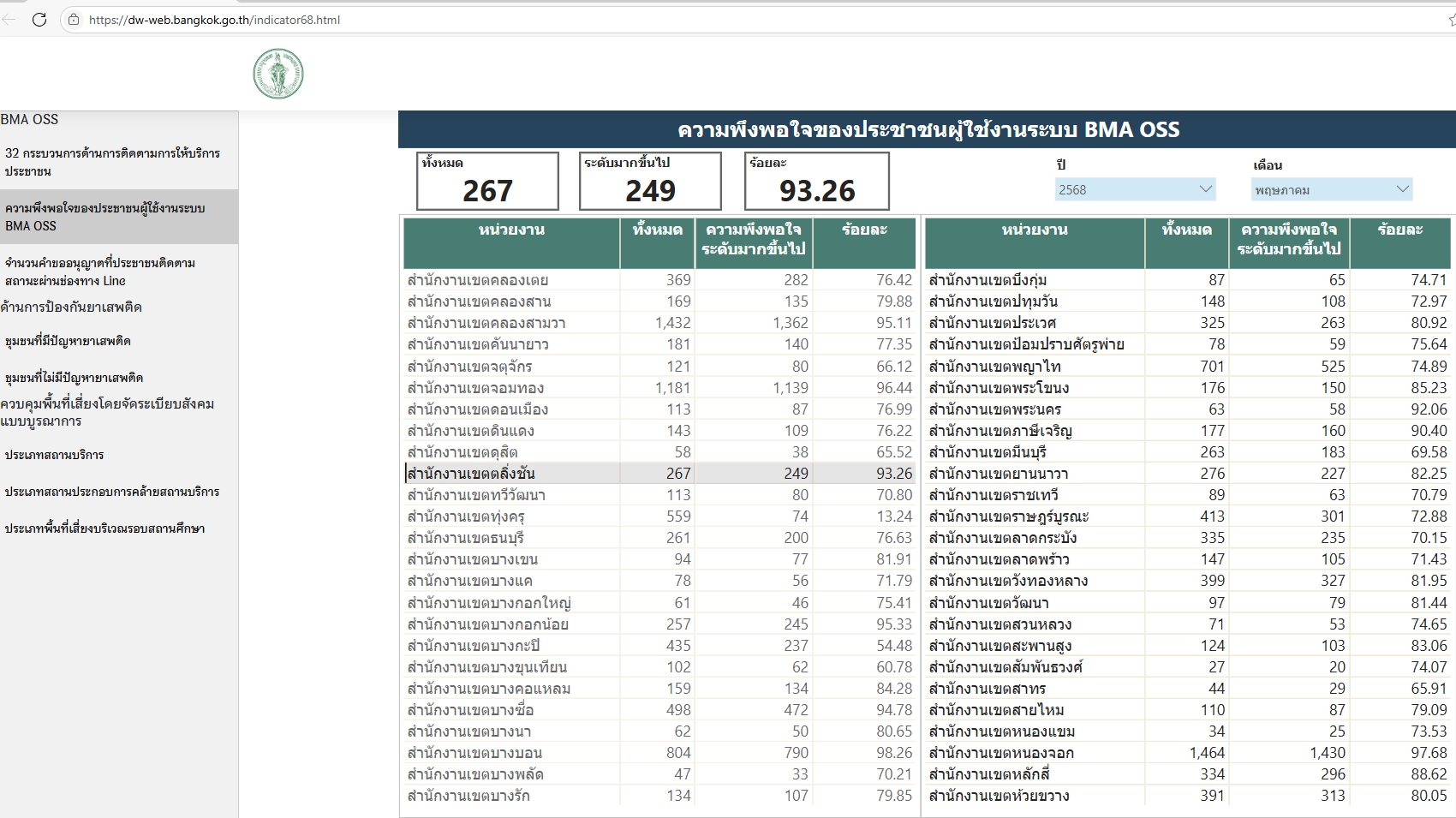The height and width of the screenshot is (818, 1456).
Task: Open ประเภทพื้นที่เสี่ยงบริเวณรอบสถานศึกษา menu item
Action: point(119,528)
